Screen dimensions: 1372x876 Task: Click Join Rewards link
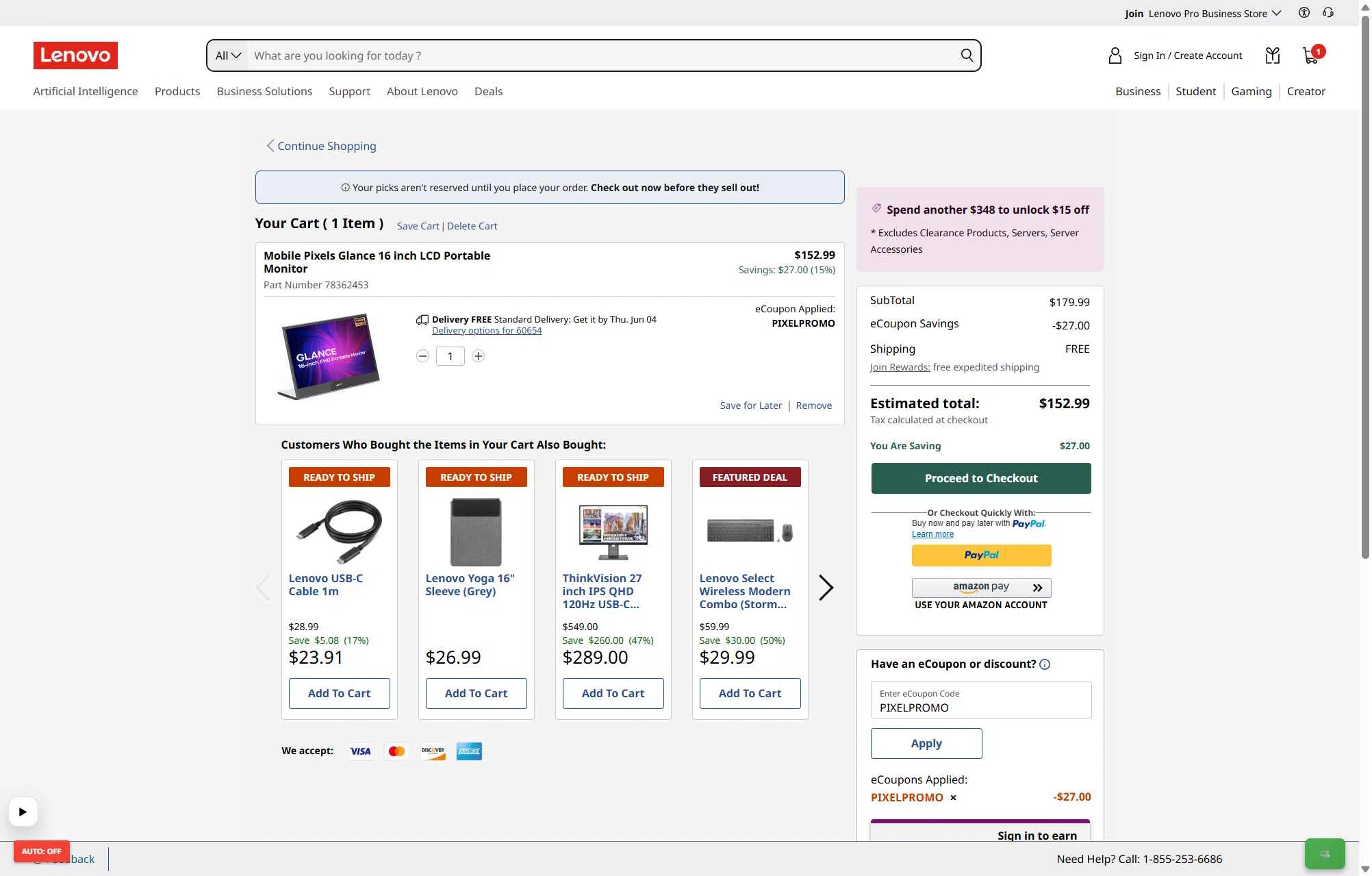pyautogui.click(x=900, y=367)
